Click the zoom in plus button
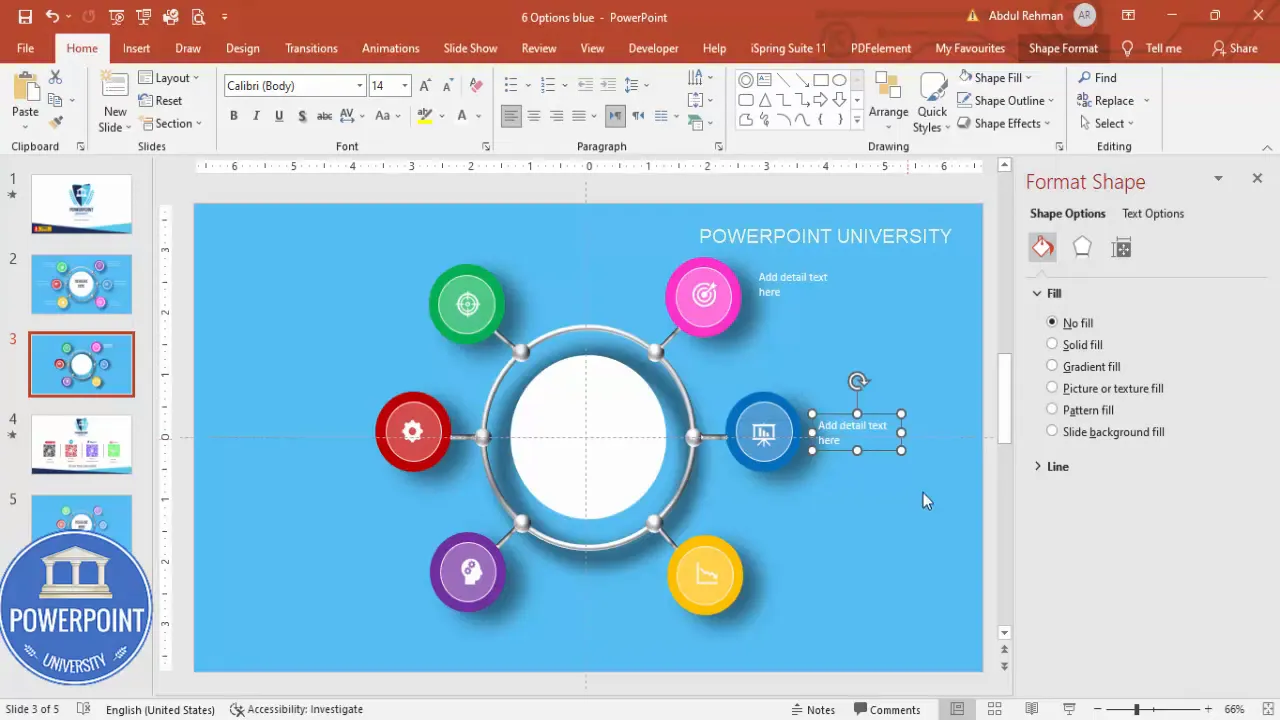 [1207, 709]
